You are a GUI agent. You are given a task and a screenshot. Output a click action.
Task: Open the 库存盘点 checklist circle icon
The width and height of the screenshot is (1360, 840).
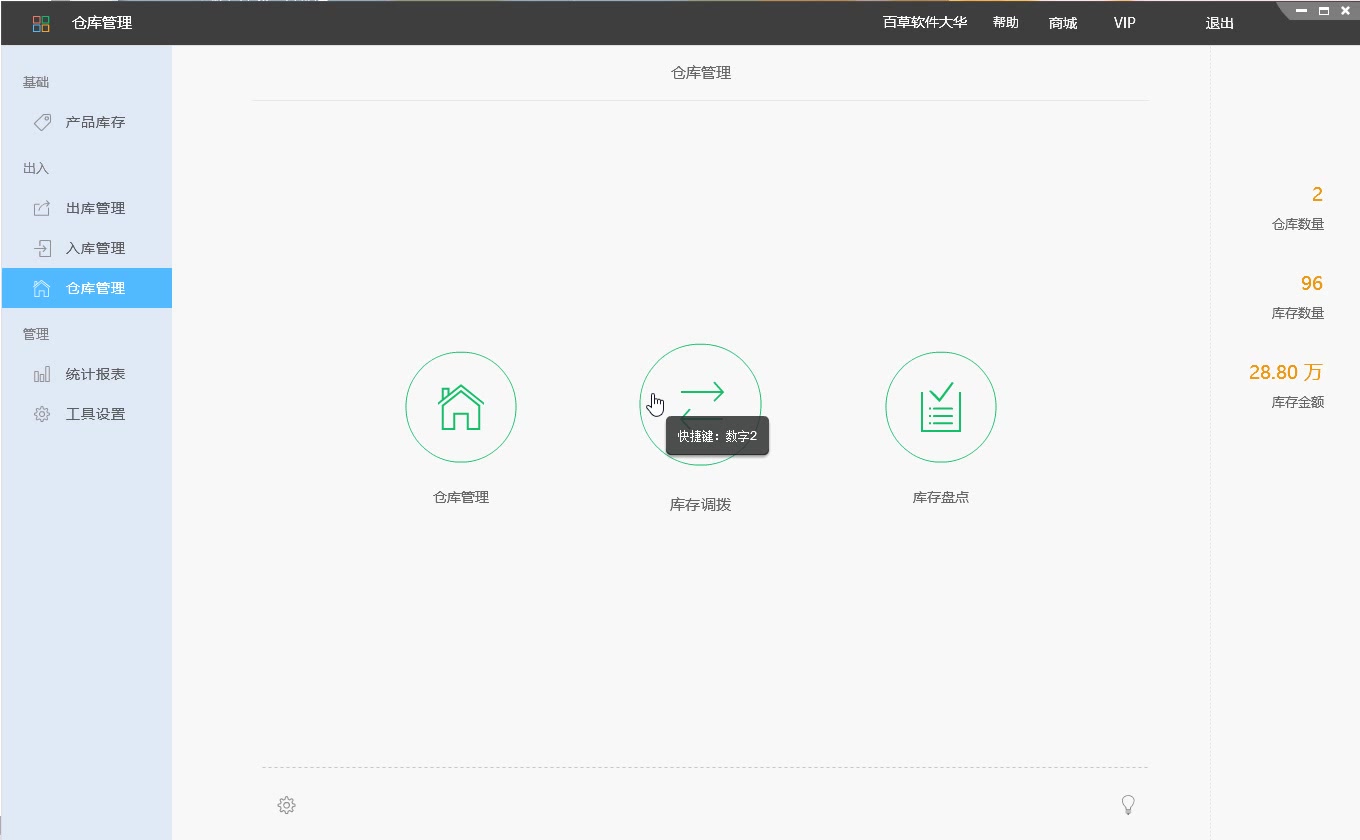point(941,407)
